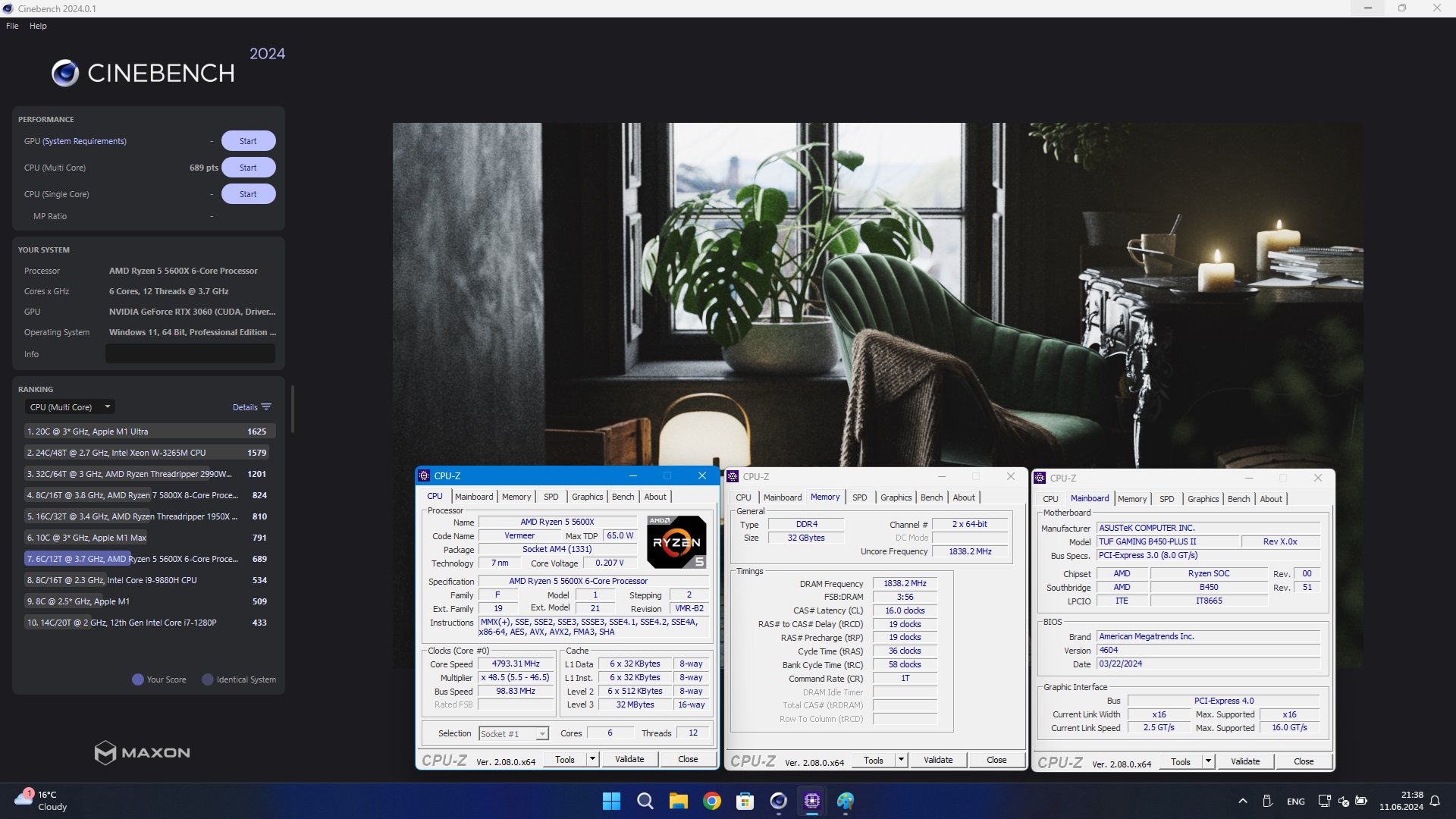Open About tab in Mainboard CPU-Z window
1456x819 pixels.
[1271, 499]
